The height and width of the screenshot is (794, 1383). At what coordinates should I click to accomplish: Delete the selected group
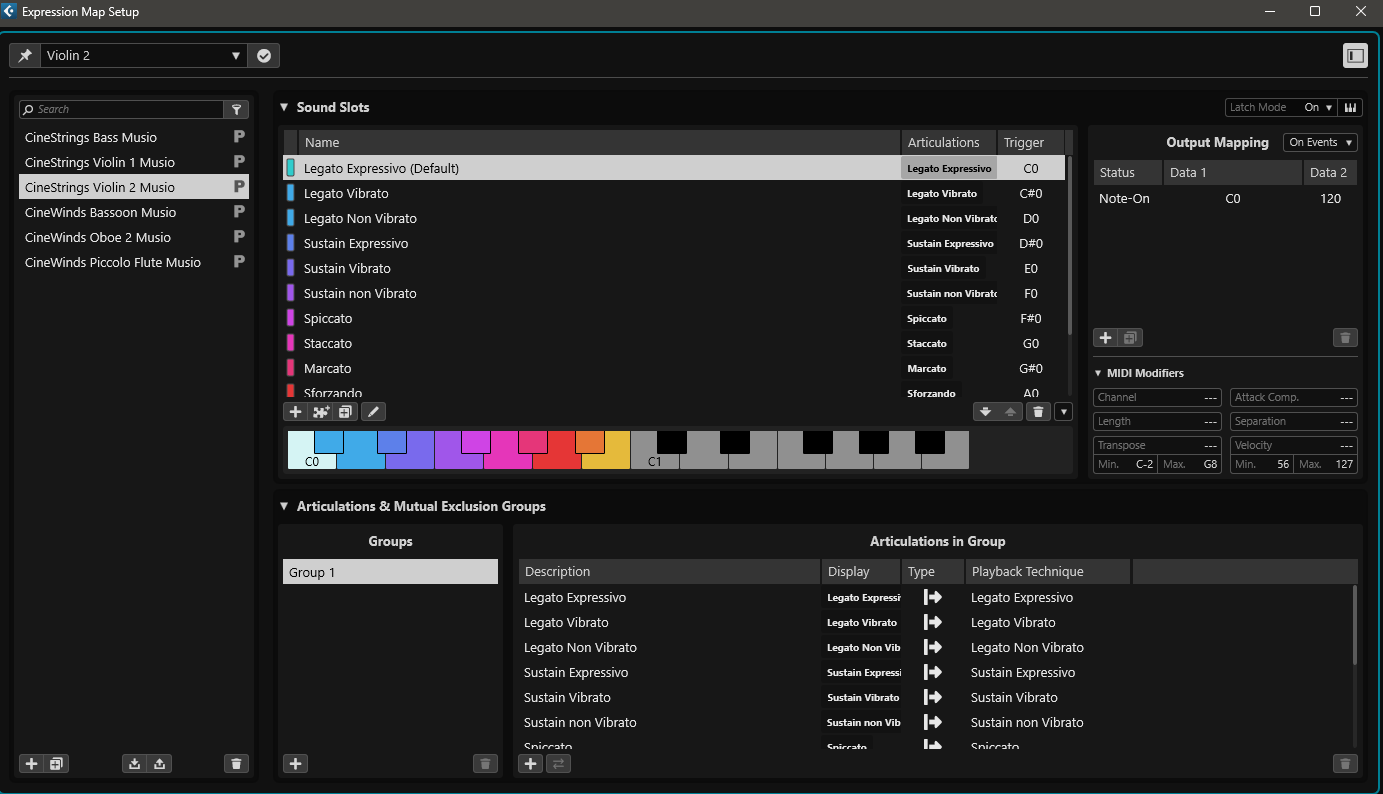point(485,764)
